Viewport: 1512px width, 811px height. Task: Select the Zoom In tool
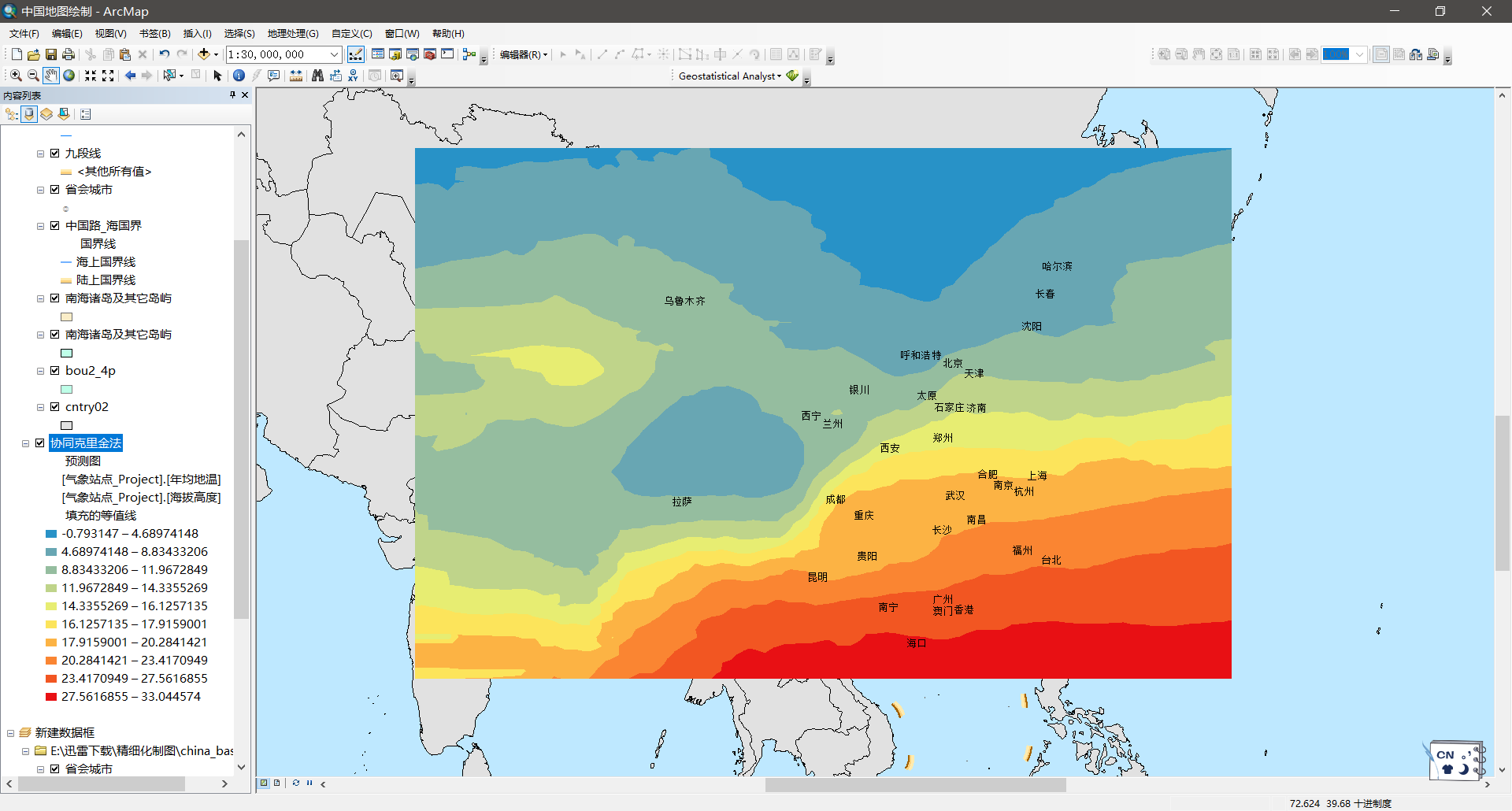(16, 76)
